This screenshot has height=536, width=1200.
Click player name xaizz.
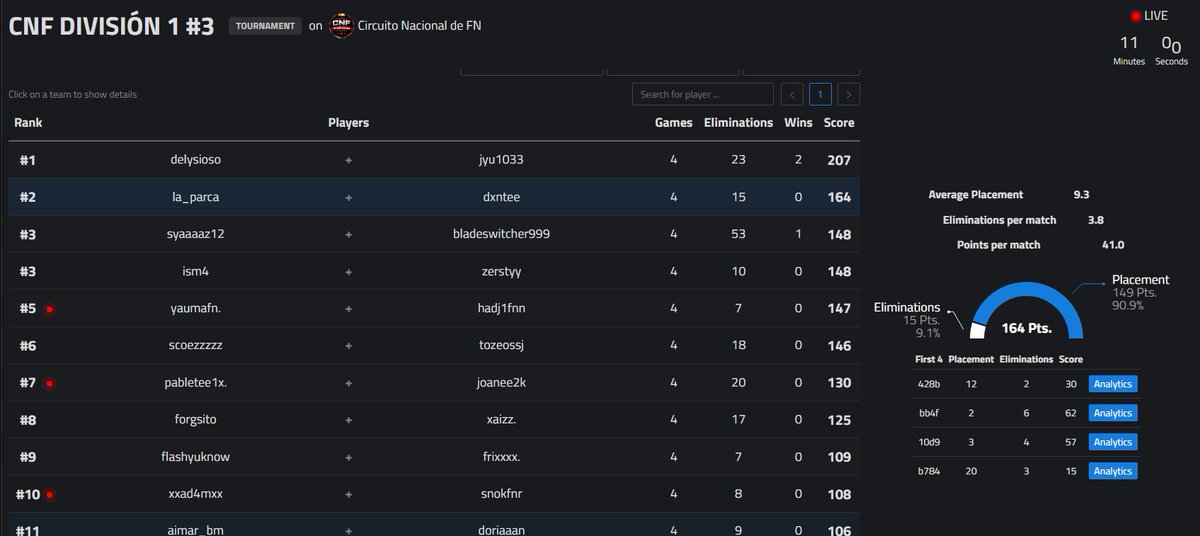coord(501,419)
